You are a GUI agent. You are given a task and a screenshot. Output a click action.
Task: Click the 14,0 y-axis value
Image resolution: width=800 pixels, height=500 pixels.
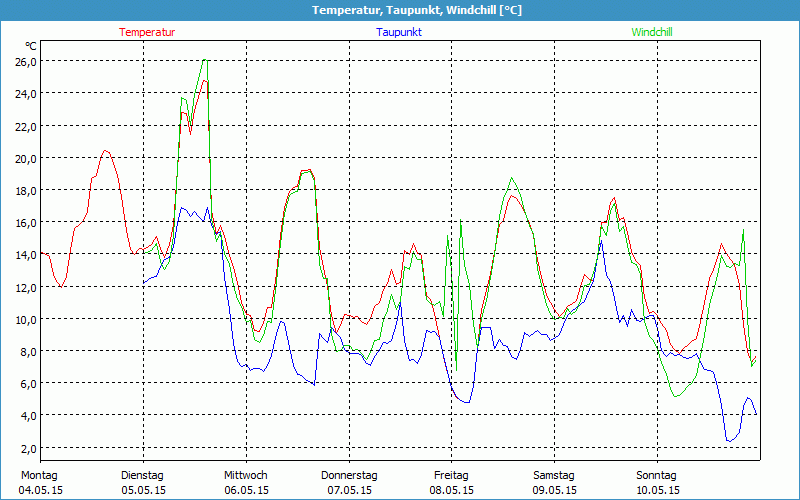26,255
